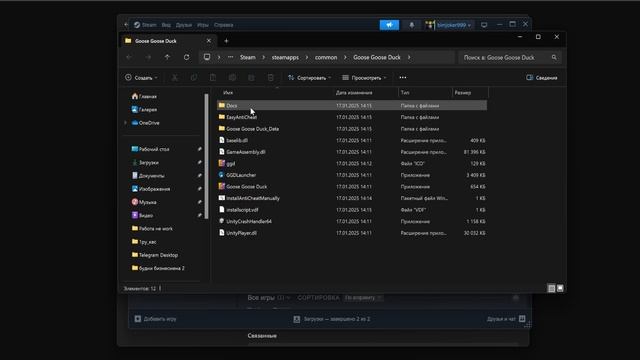
Task: Open Документы in sidebar
Action: pyautogui.click(x=148, y=176)
